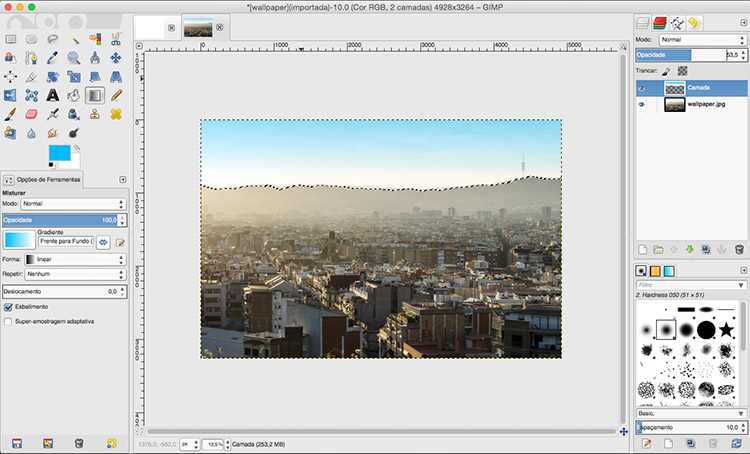Viewport: 750px width, 454px height.
Task: Hide the Camada layer
Action: (x=641, y=88)
